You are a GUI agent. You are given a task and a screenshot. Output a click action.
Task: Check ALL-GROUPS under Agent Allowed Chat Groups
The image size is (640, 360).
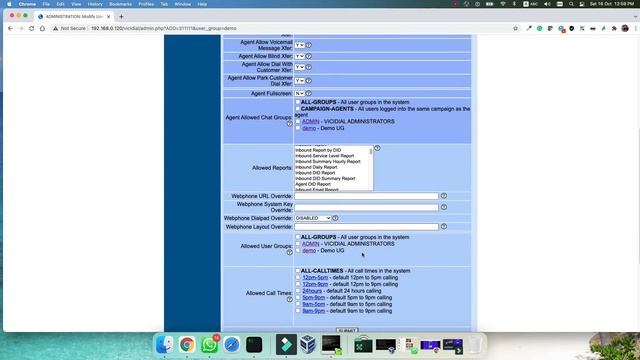click(x=298, y=102)
